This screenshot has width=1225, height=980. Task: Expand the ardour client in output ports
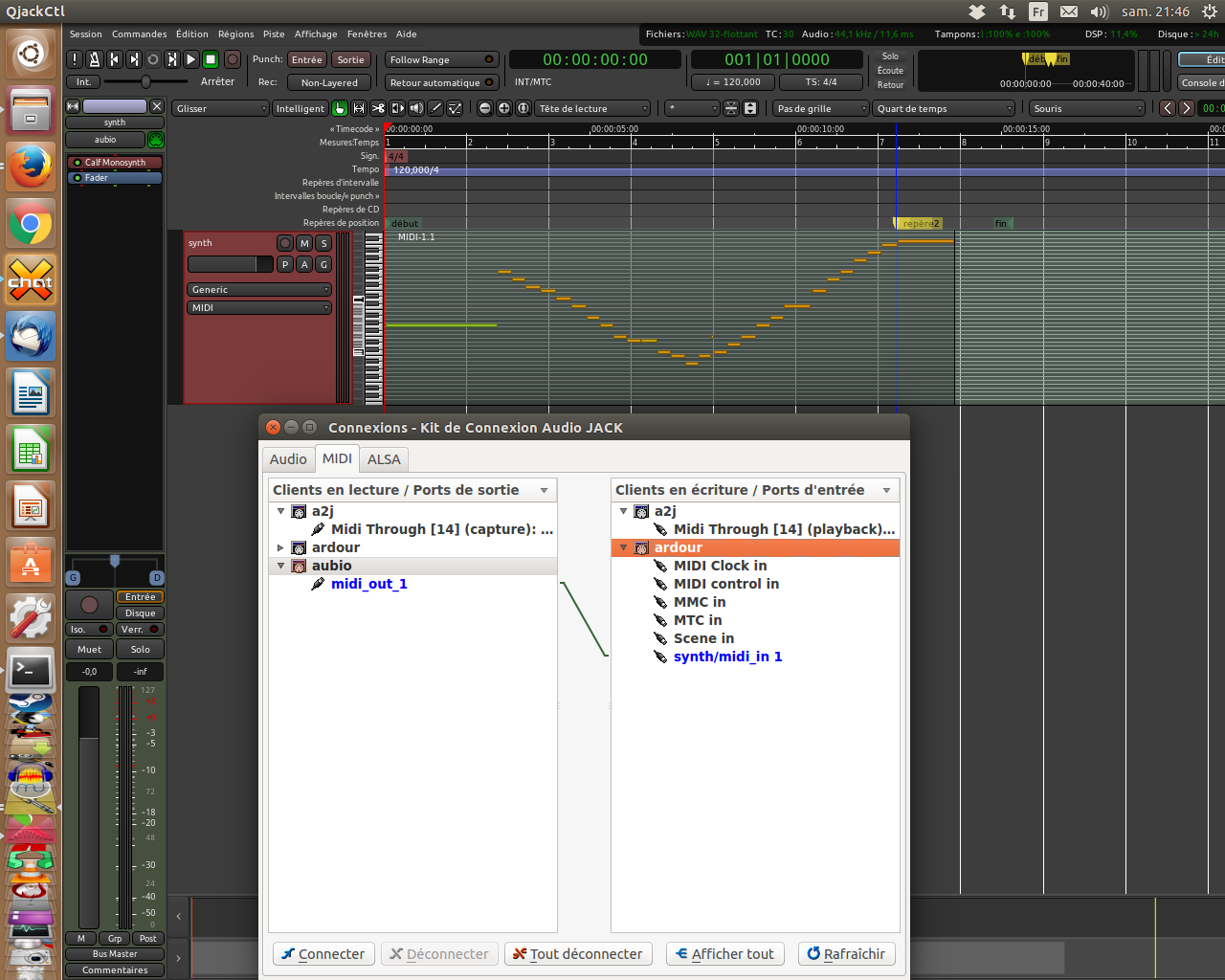[x=280, y=547]
